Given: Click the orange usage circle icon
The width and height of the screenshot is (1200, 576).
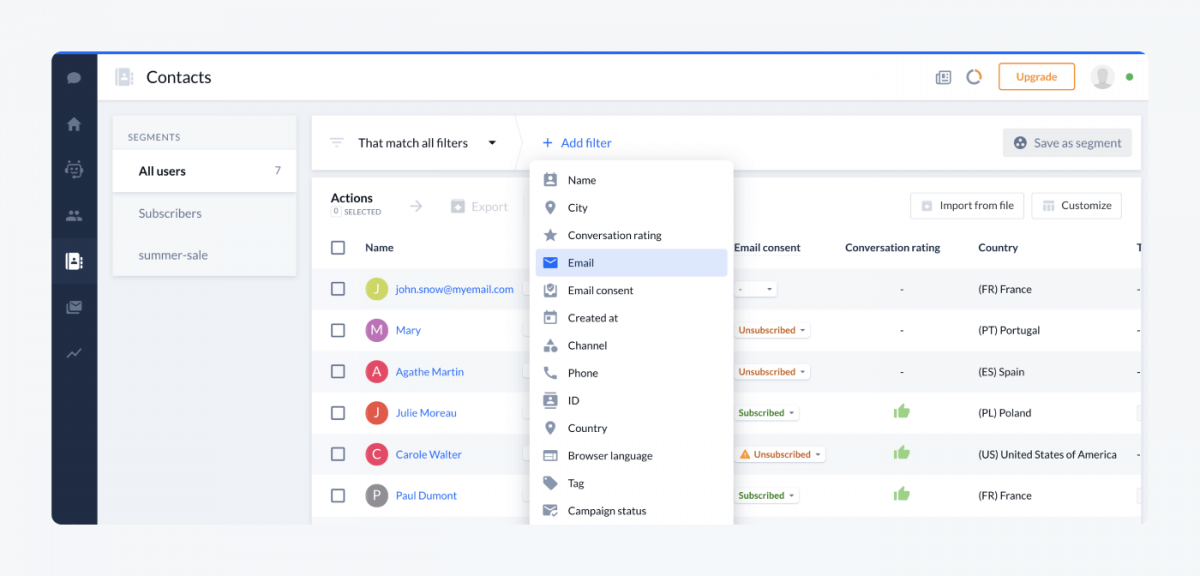Looking at the screenshot, I should (974, 77).
